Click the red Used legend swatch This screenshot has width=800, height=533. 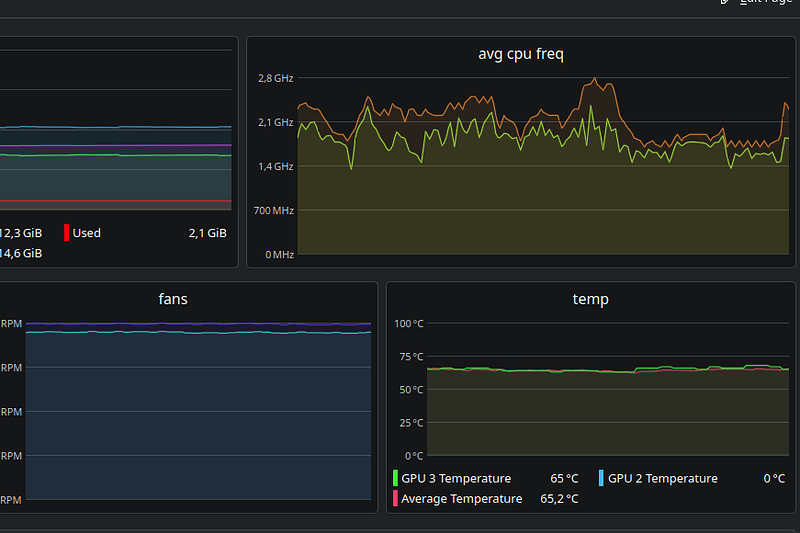pyautogui.click(x=66, y=233)
